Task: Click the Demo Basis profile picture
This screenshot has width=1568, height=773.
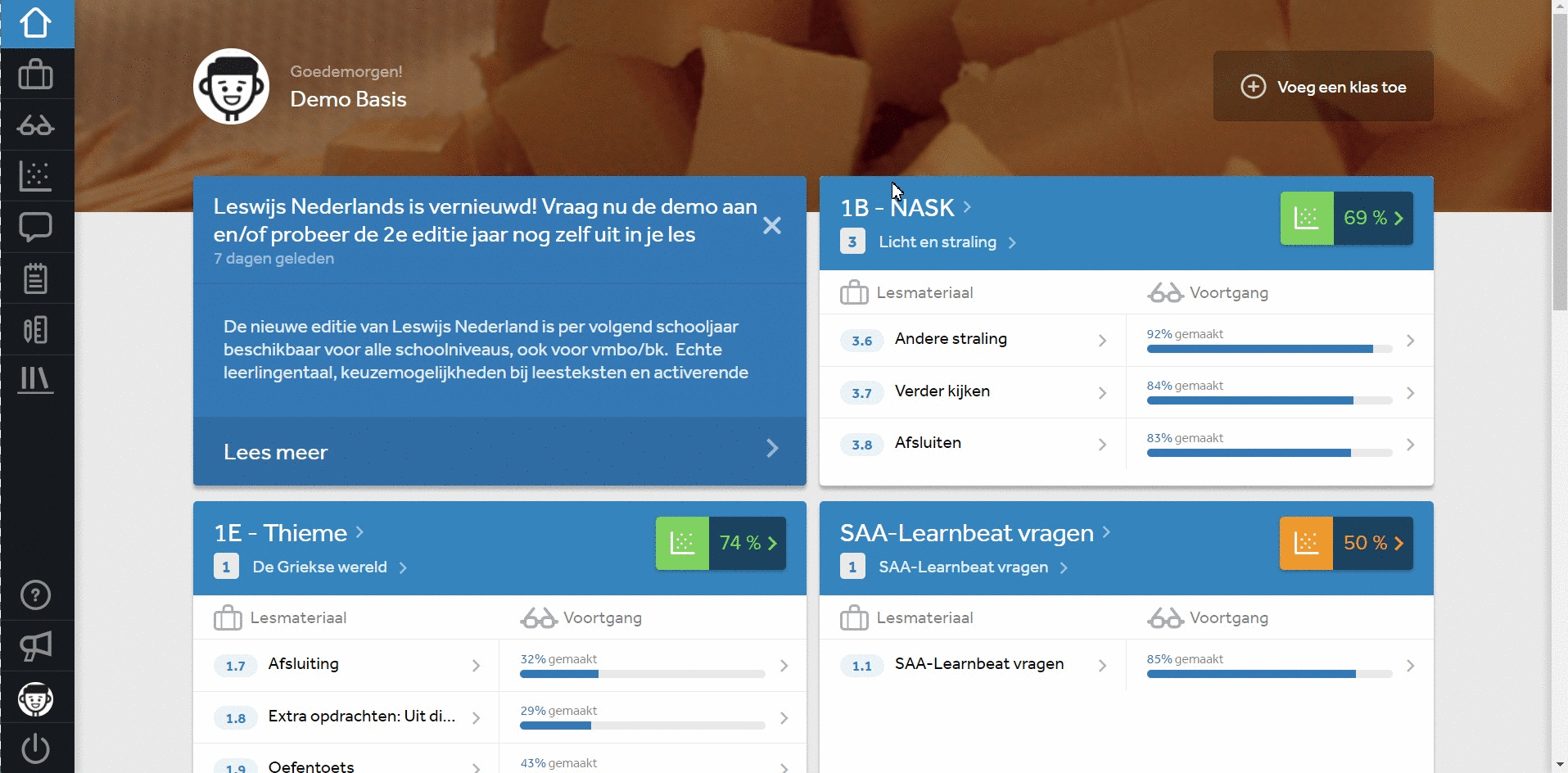Action: click(231, 86)
